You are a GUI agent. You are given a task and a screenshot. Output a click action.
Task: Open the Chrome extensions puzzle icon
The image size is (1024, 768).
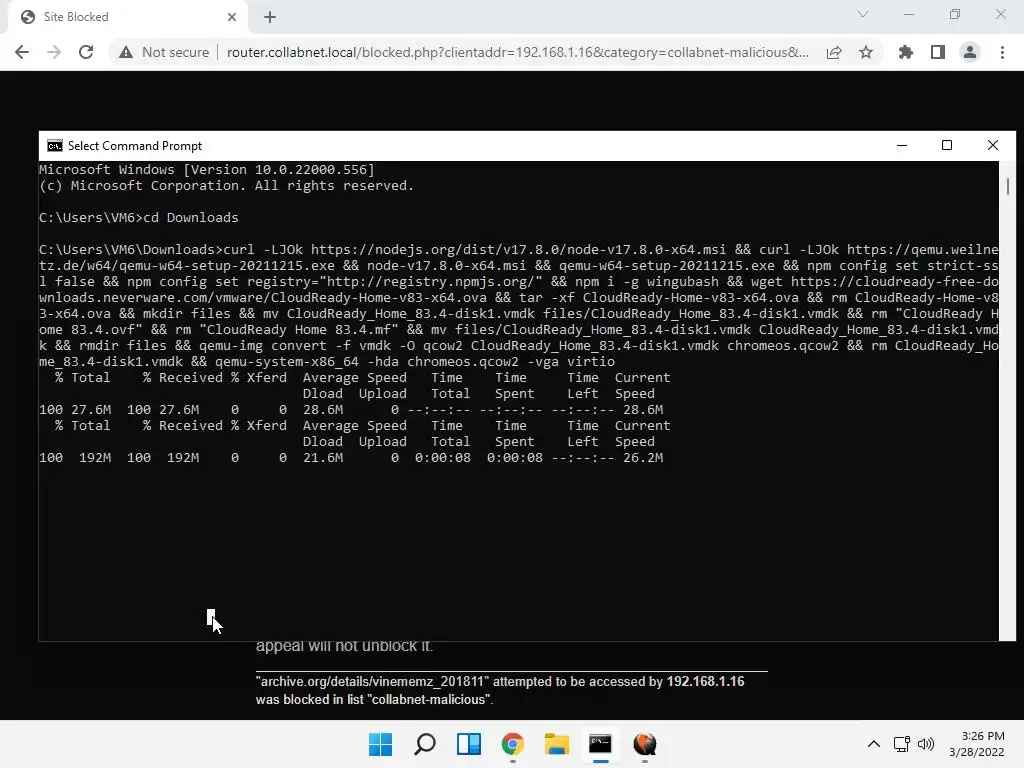905,52
